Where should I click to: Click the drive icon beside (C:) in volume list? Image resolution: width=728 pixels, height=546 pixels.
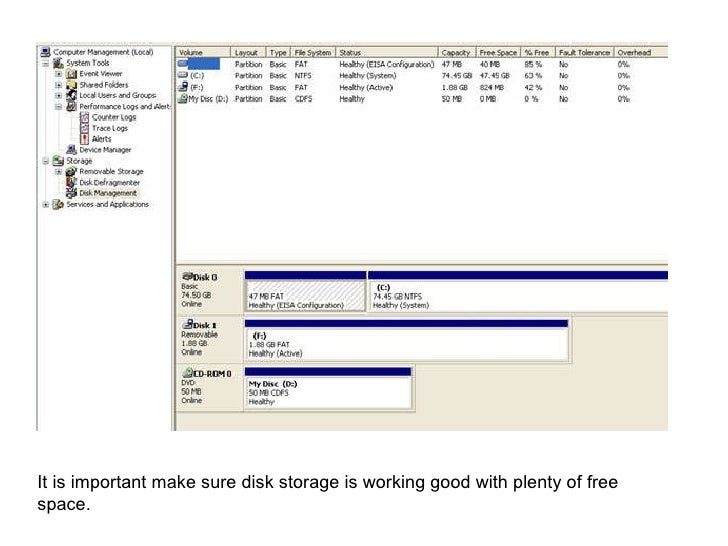pos(183,75)
